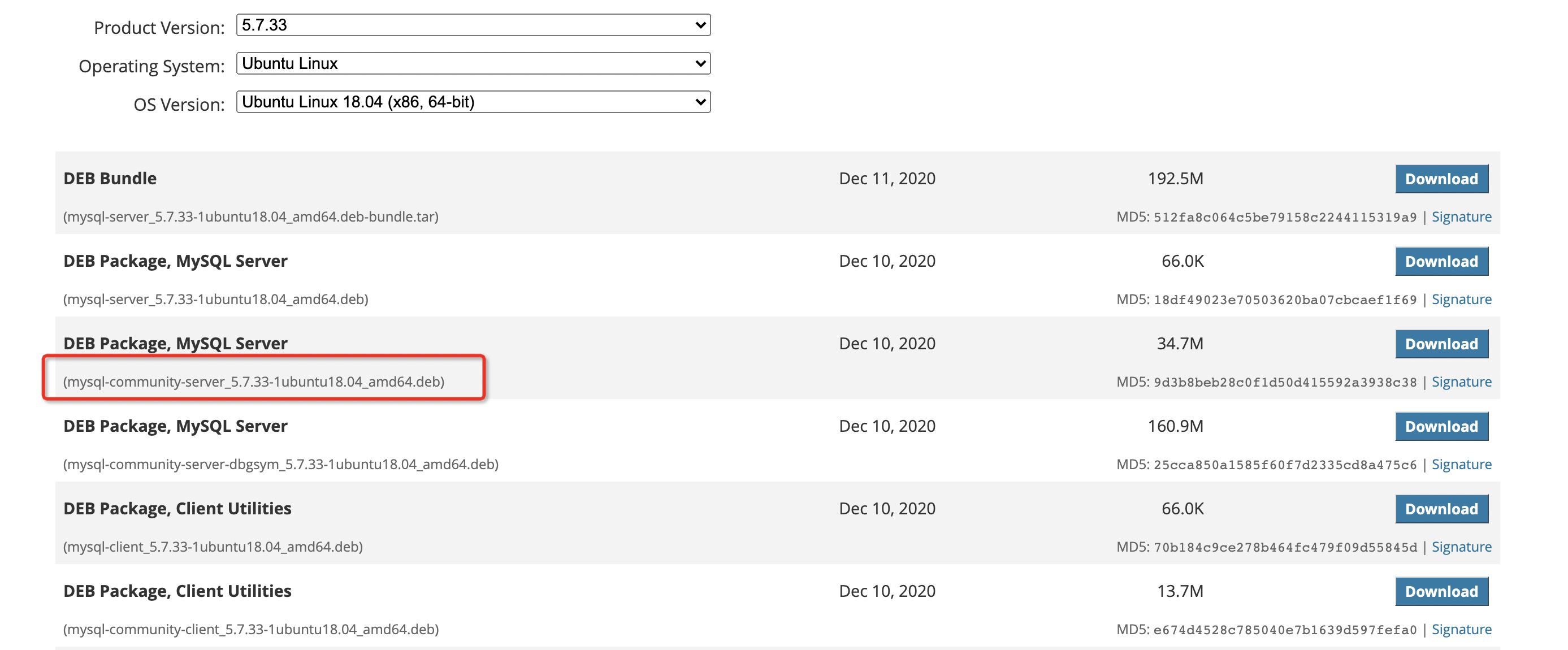Download the 66.0K MySQL Server DEB package

point(1441,261)
